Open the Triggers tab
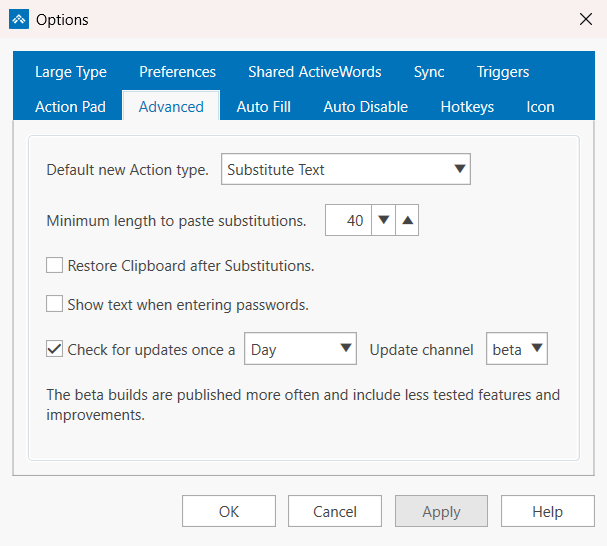The height and width of the screenshot is (546, 607). tap(502, 72)
